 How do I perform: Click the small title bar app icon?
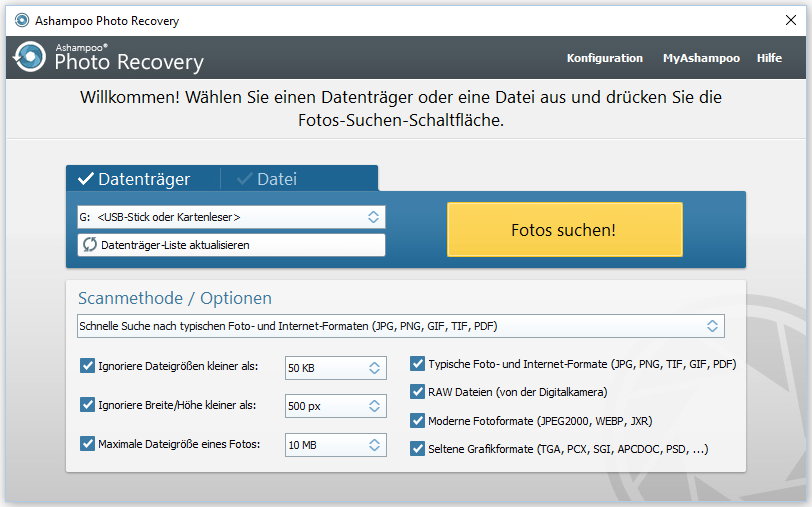point(22,20)
